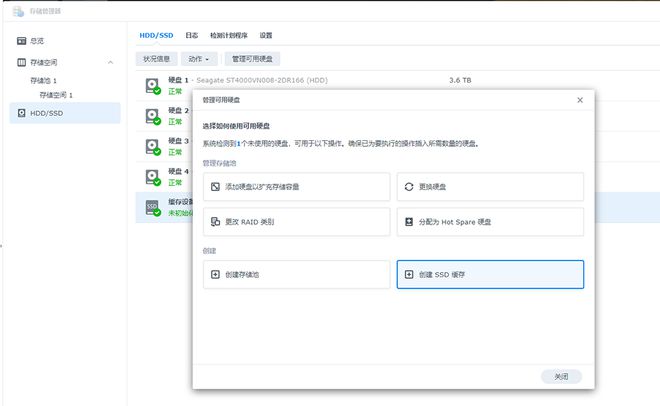Open the 设置 tab

pyautogui.click(x=266, y=35)
